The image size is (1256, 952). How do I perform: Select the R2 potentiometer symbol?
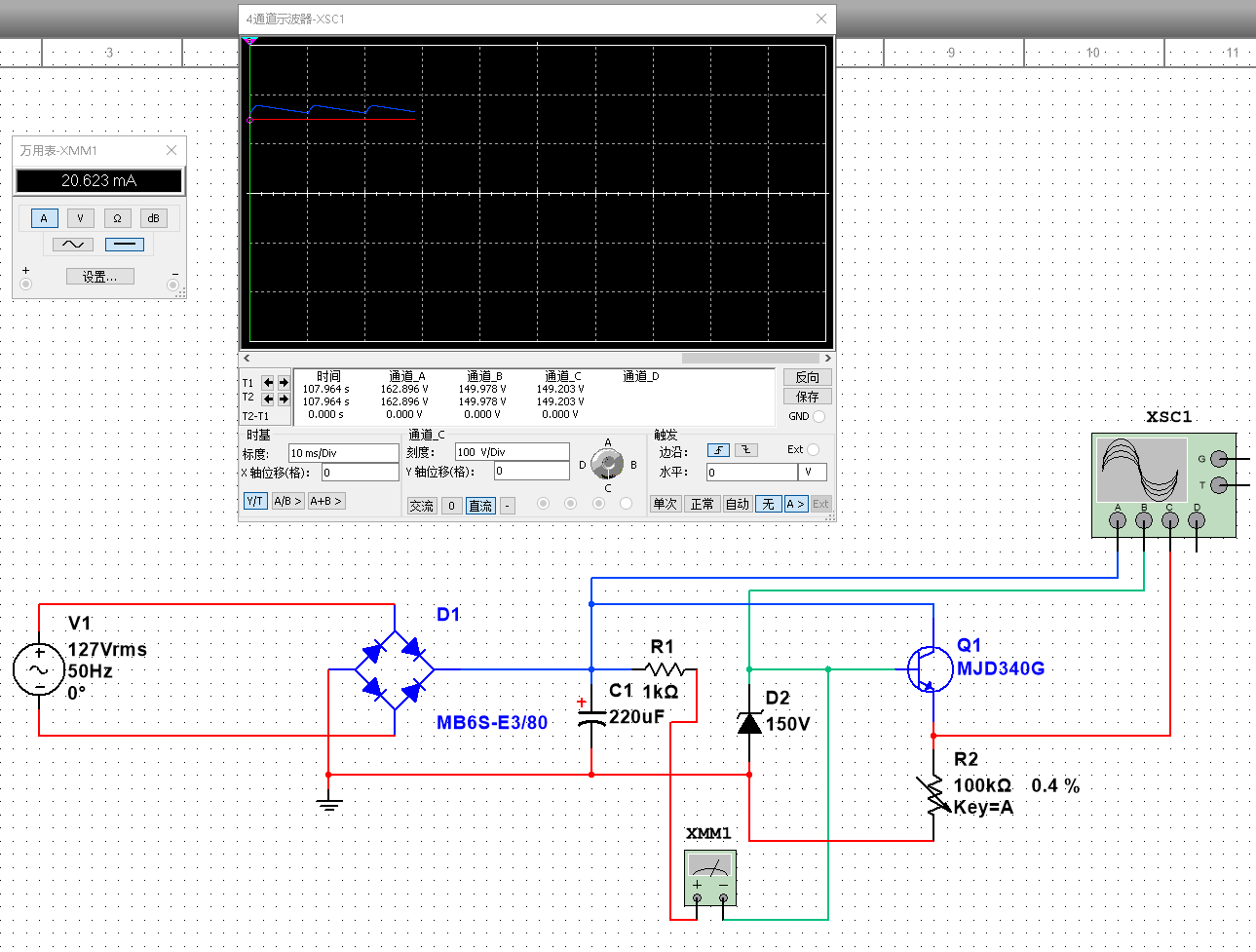(x=933, y=794)
